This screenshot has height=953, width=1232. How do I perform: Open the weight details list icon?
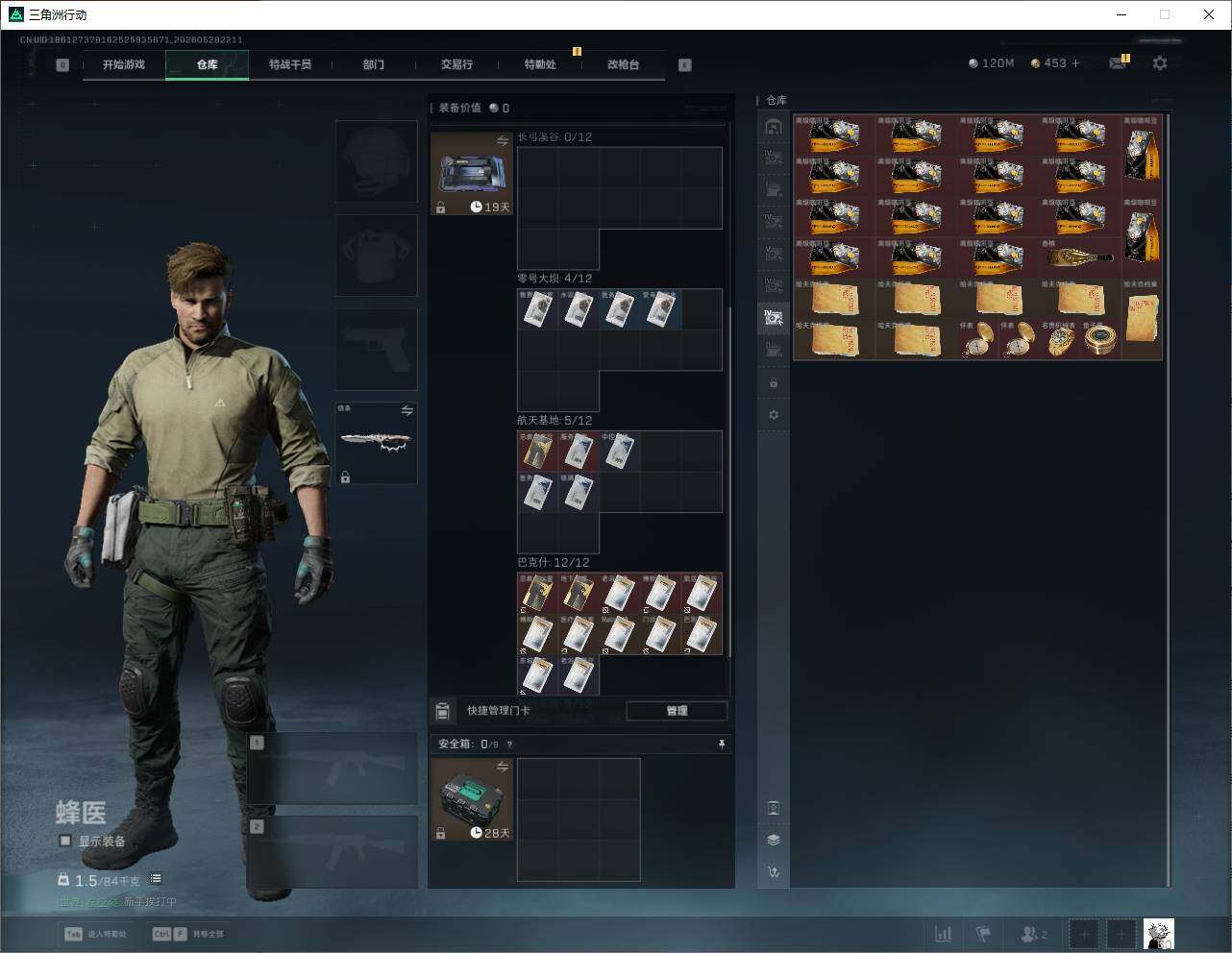click(x=156, y=879)
